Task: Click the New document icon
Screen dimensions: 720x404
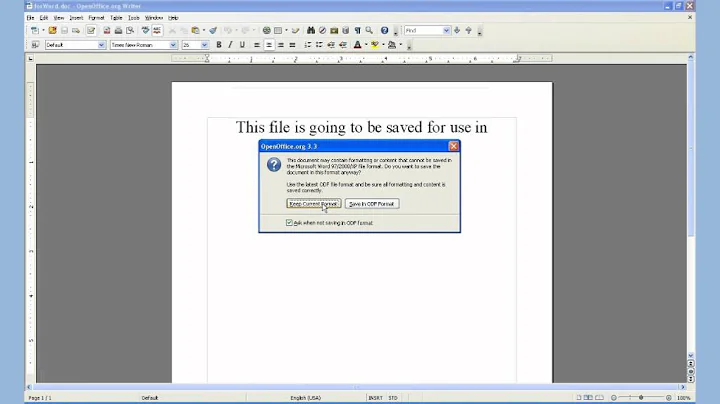Action: point(34,30)
